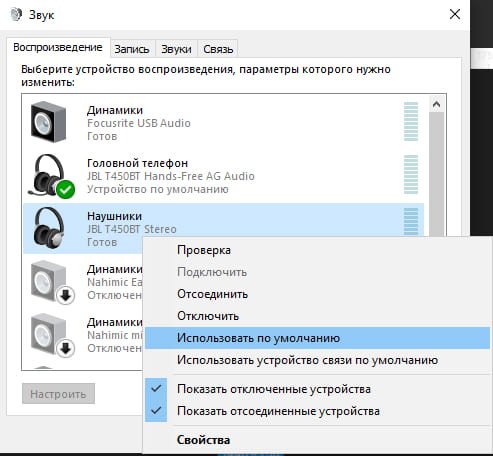
Task: Click the Sound window title icon
Action: tap(16, 15)
